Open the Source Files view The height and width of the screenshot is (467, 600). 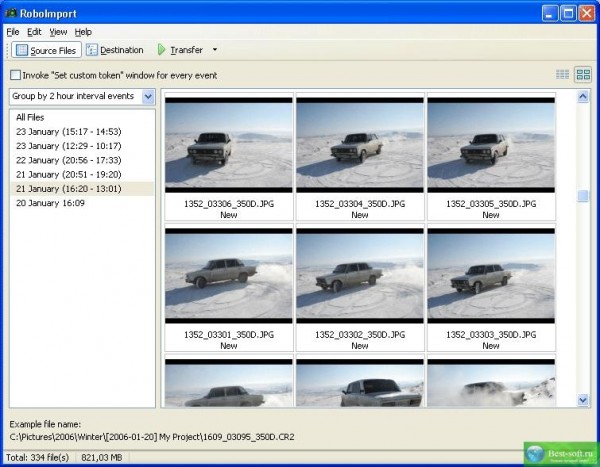(x=46, y=50)
